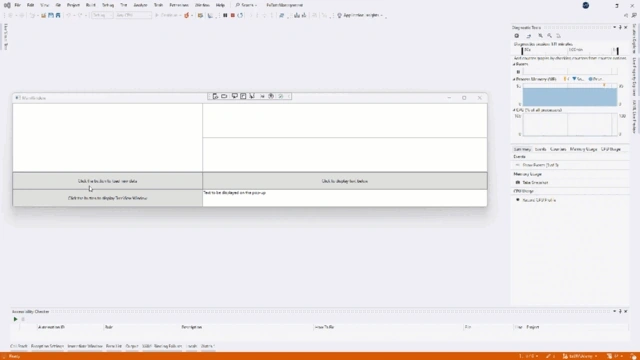Click Scan for Accessibility Issues icon
The height and width of the screenshot is (360, 640).
click(271, 96)
